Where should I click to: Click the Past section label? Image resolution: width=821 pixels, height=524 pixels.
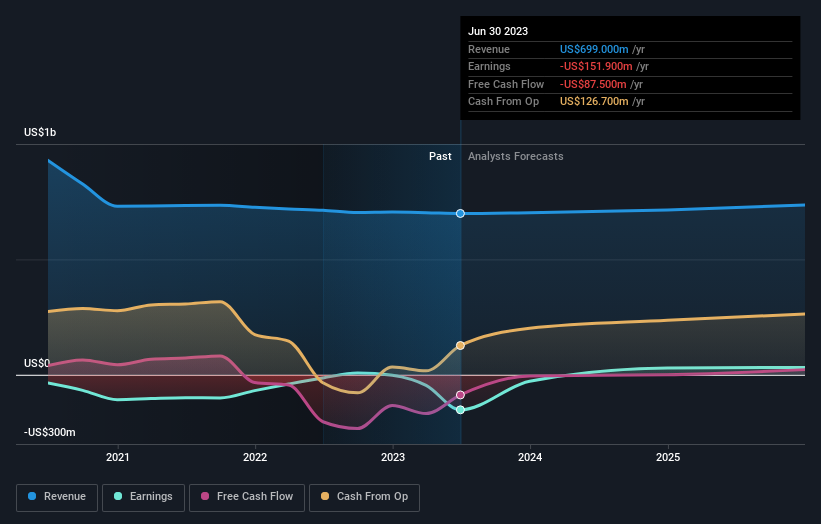(440, 157)
